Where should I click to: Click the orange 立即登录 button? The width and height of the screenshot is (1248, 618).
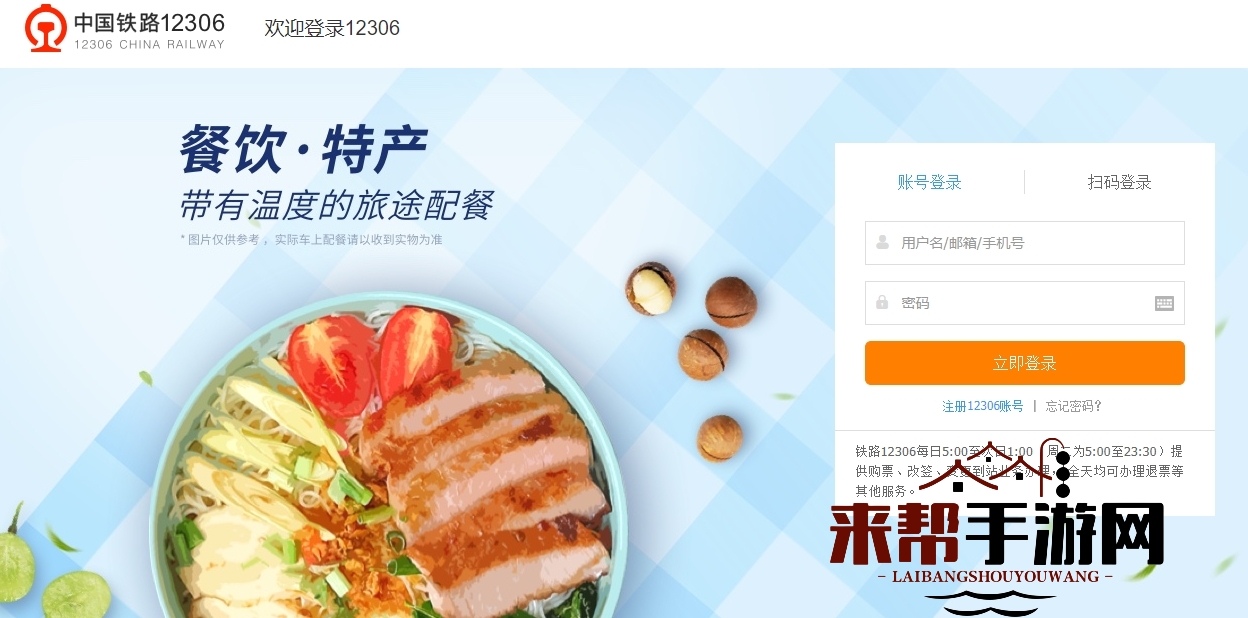tap(1024, 363)
